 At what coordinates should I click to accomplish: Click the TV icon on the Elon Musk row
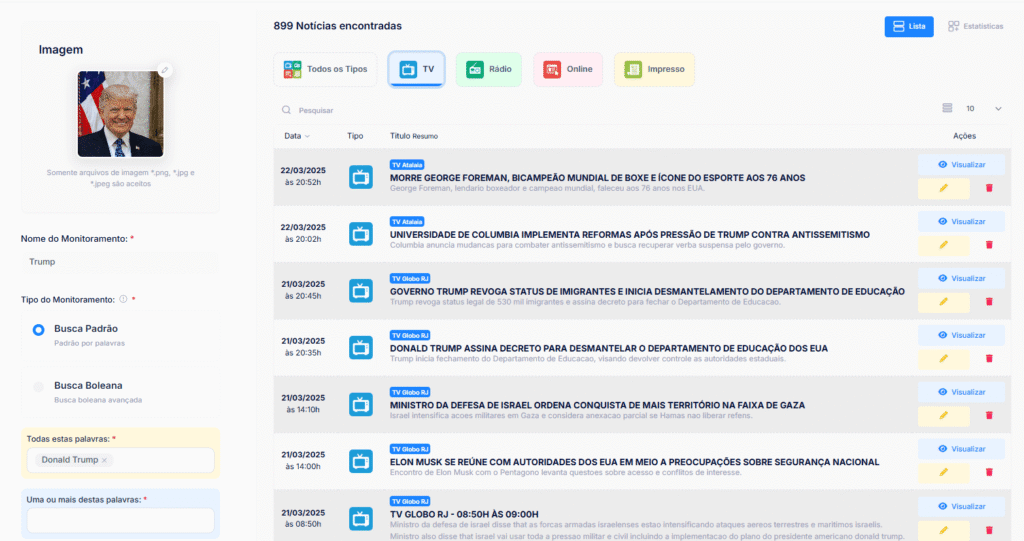[360, 461]
